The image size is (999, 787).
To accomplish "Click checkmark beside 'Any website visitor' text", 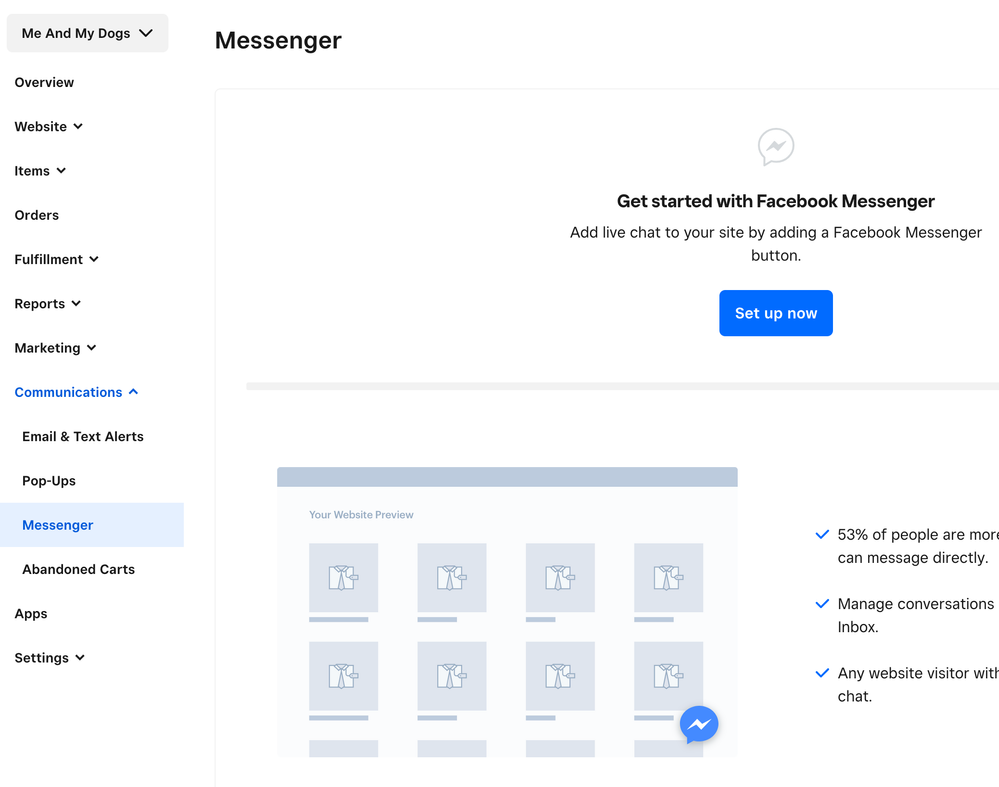I will [x=822, y=673].
